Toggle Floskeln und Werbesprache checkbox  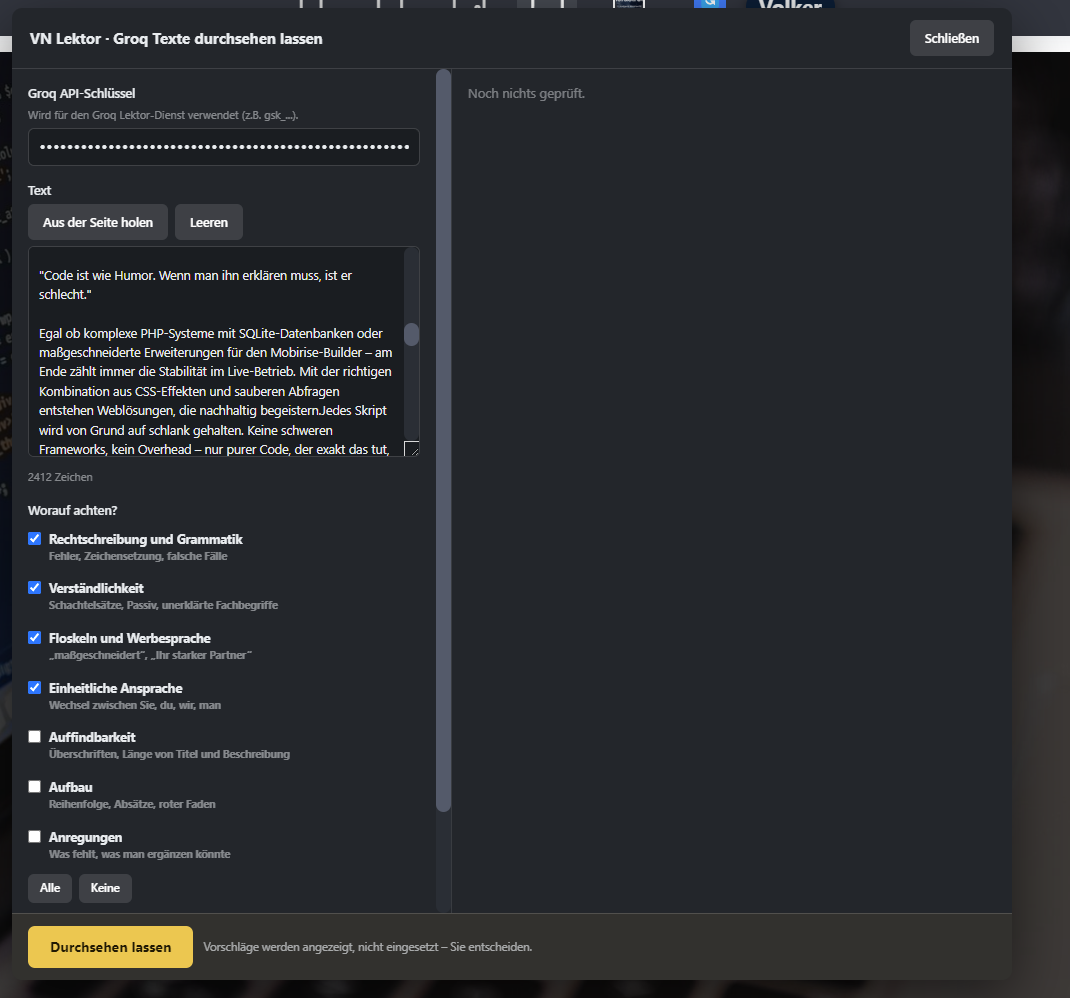35,638
